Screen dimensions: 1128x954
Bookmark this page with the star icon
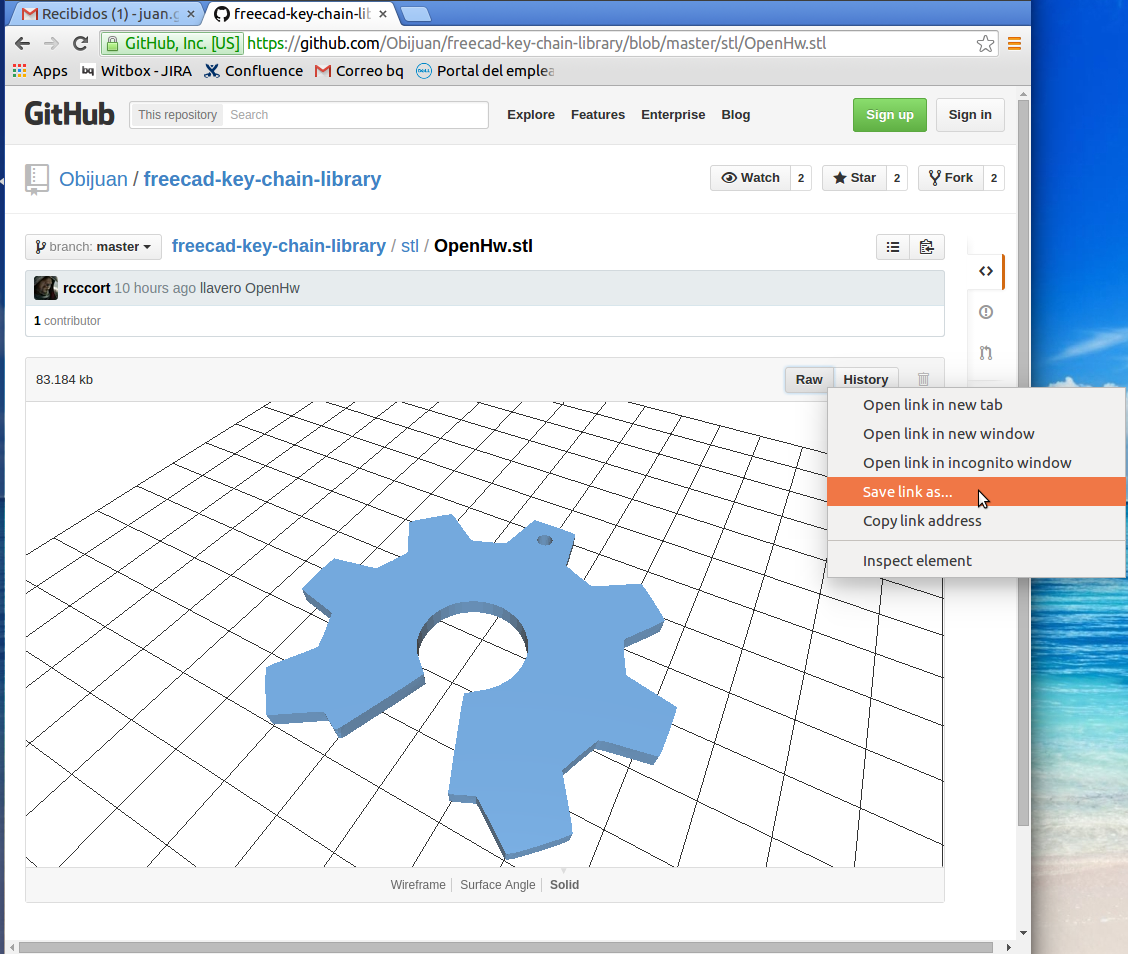tap(985, 44)
